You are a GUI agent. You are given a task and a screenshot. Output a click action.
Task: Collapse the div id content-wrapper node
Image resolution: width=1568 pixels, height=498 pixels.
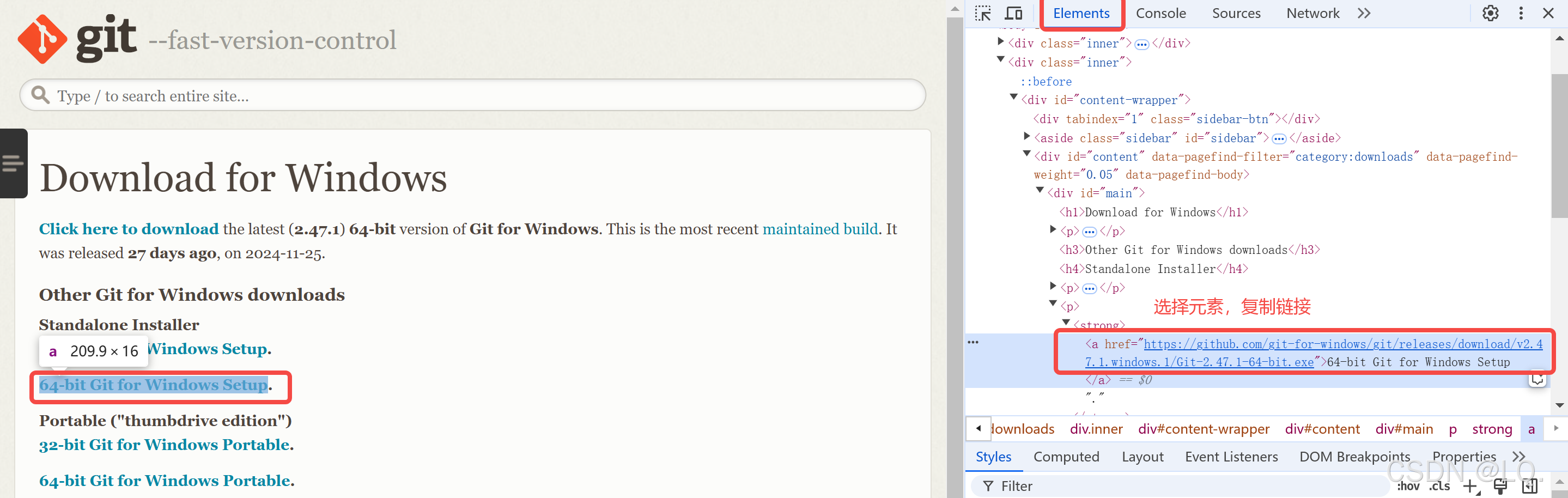click(1013, 98)
